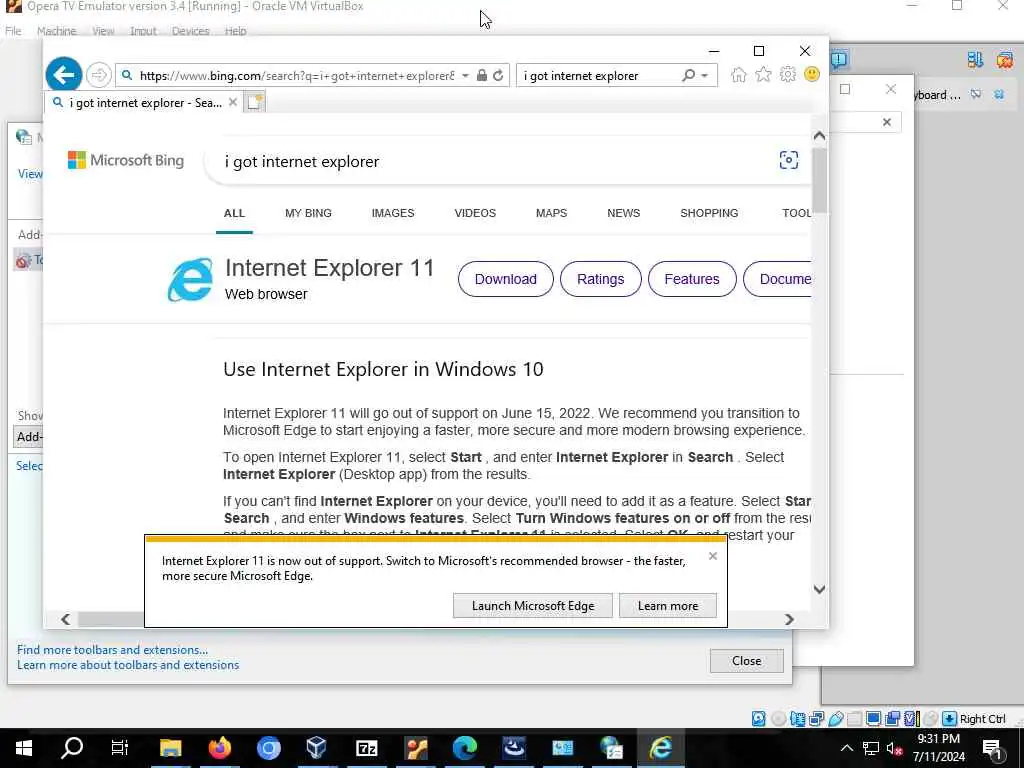Screen dimensions: 1024x768
Task: Click the vertical scrollbar down arrow
Action: click(x=819, y=589)
